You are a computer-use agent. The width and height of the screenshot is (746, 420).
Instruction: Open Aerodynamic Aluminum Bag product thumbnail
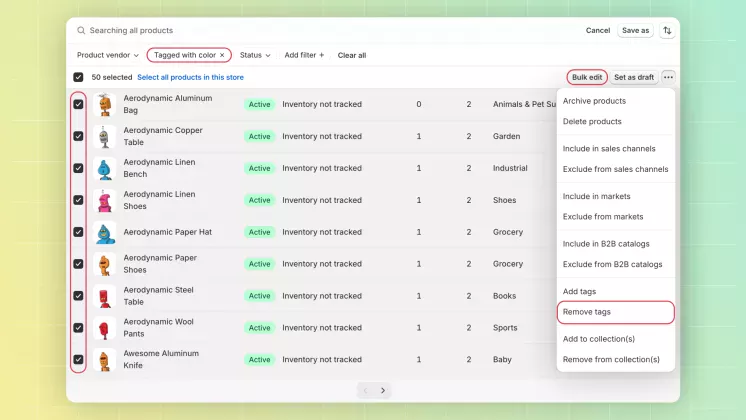tap(105, 105)
